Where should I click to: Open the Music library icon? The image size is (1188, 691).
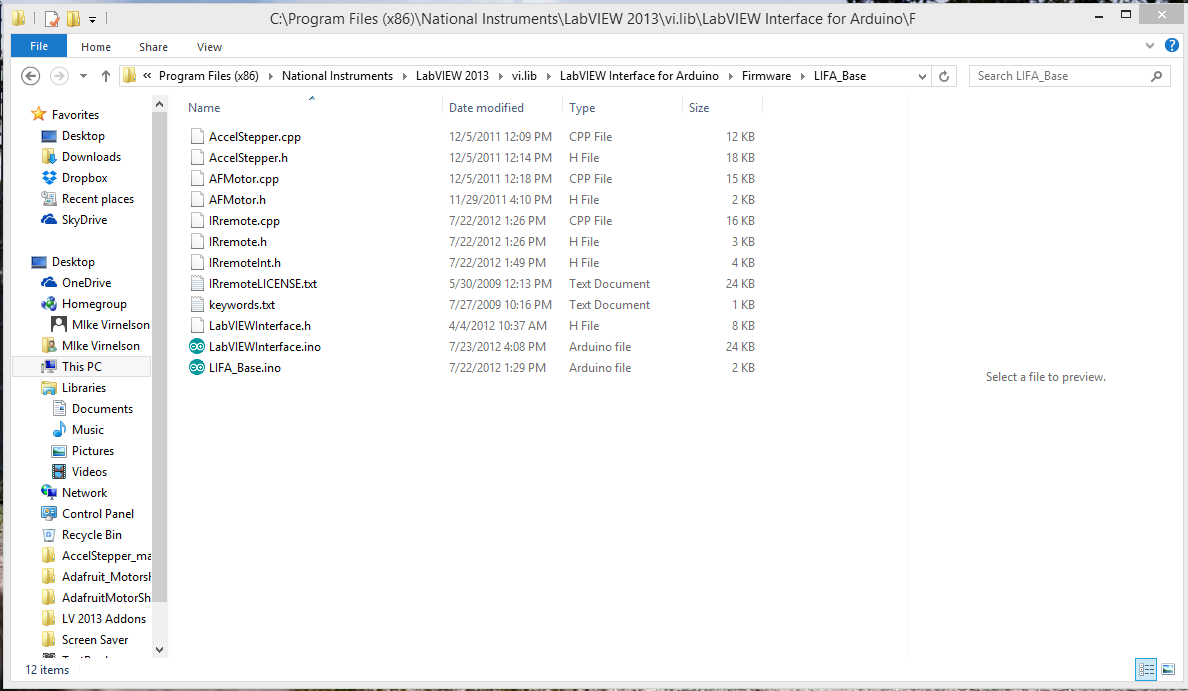(59, 430)
